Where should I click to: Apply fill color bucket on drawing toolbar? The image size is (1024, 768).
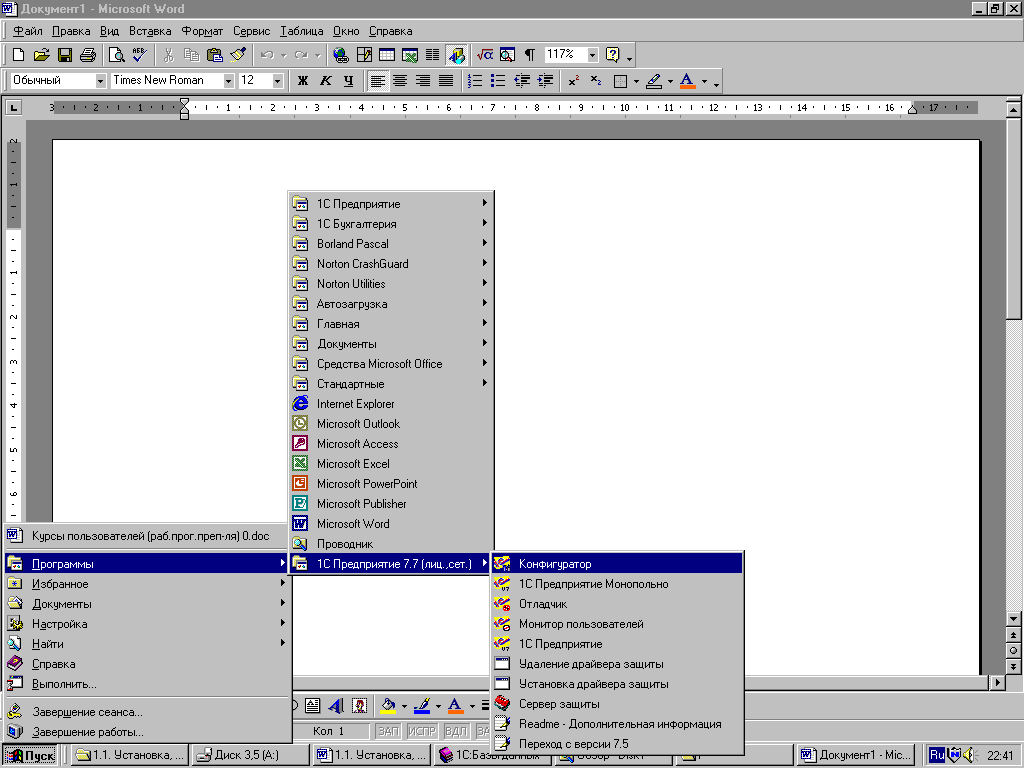click(x=388, y=705)
